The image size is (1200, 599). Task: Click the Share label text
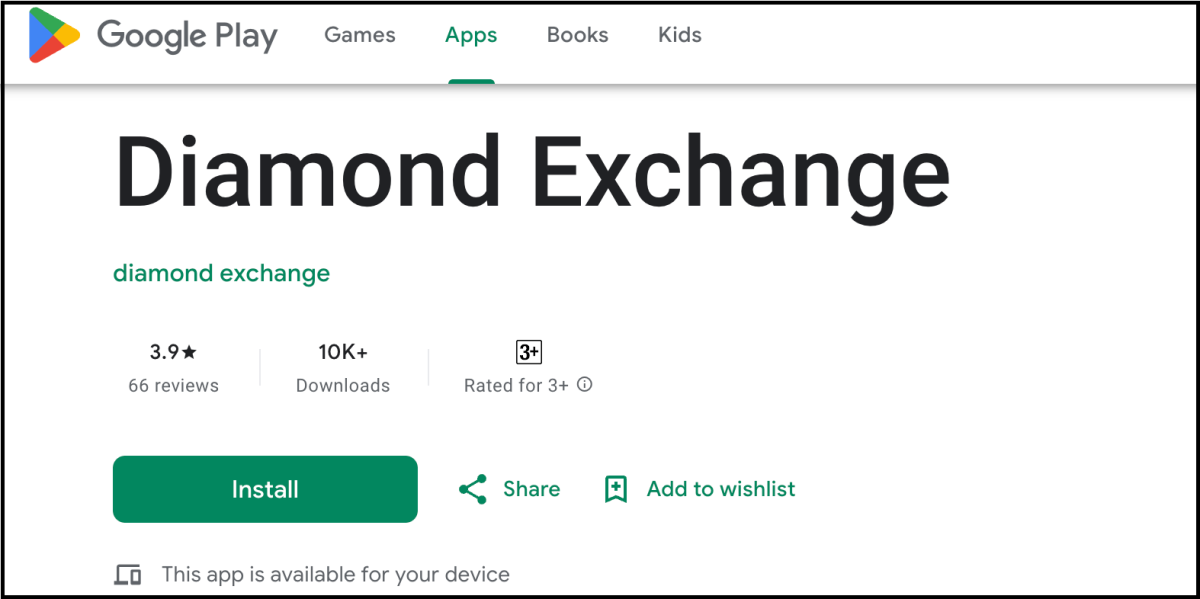530,489
